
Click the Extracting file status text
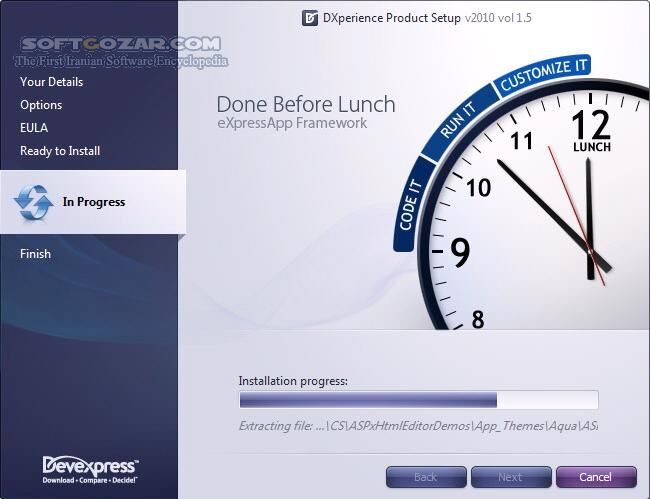click(418, 426)
